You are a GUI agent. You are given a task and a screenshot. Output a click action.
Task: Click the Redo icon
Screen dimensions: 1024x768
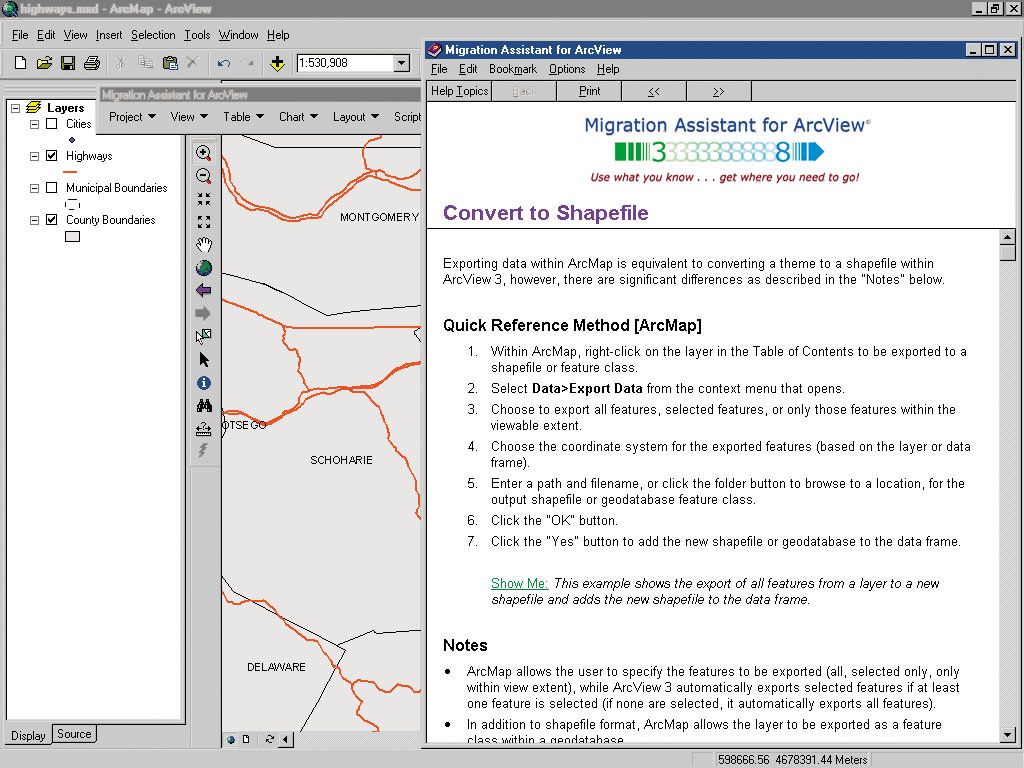248,63
